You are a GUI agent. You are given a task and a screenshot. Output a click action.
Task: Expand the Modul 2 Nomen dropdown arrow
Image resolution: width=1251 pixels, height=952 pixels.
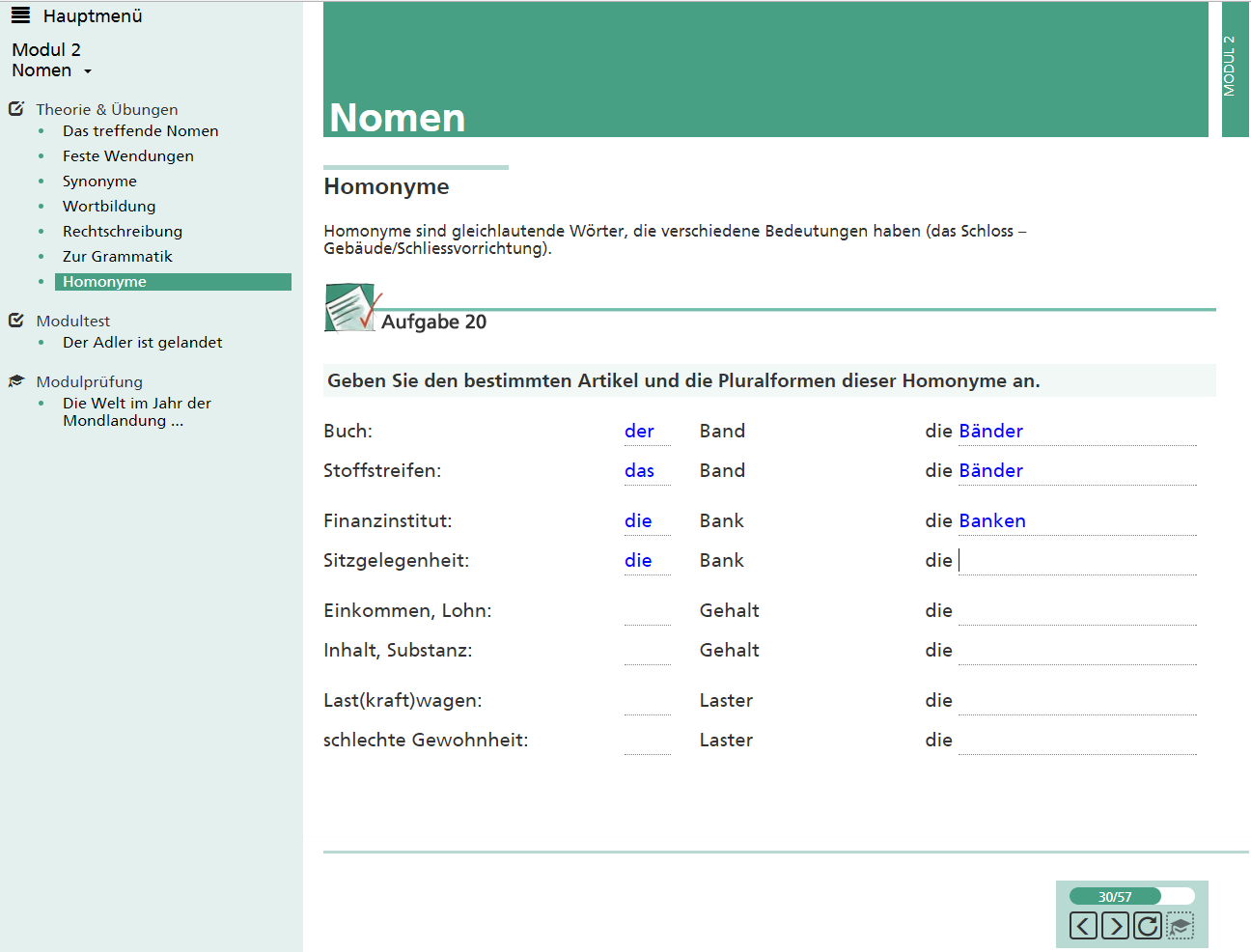coord(88,71)
